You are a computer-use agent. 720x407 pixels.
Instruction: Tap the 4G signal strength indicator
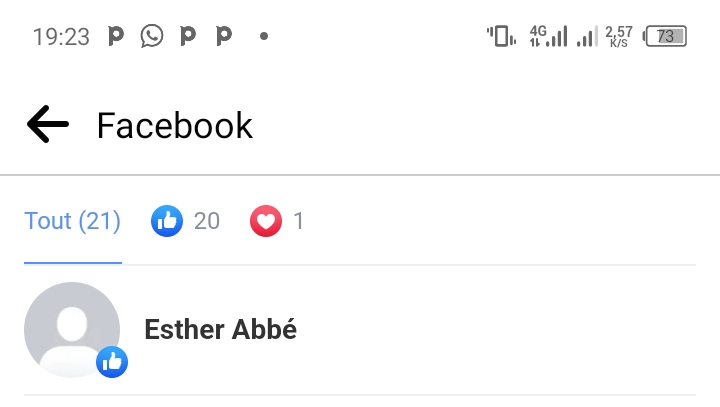pyautogui.click(x=548, y=36)
